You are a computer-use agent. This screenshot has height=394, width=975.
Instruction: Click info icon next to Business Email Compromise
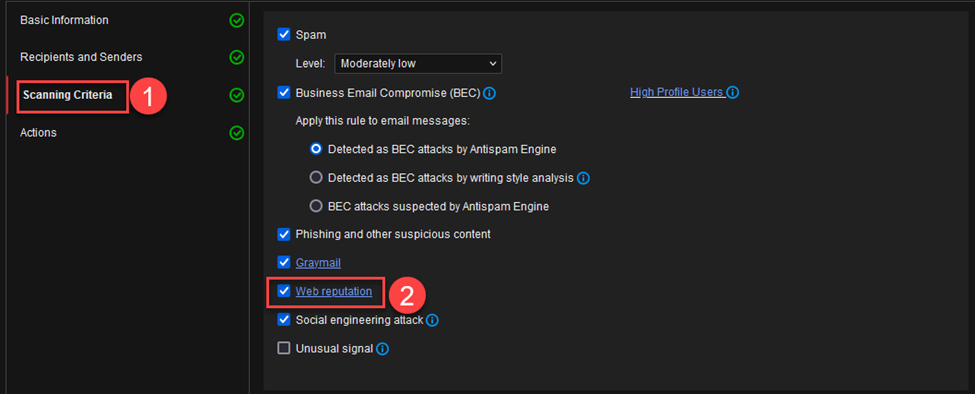(x=489, y=93)
